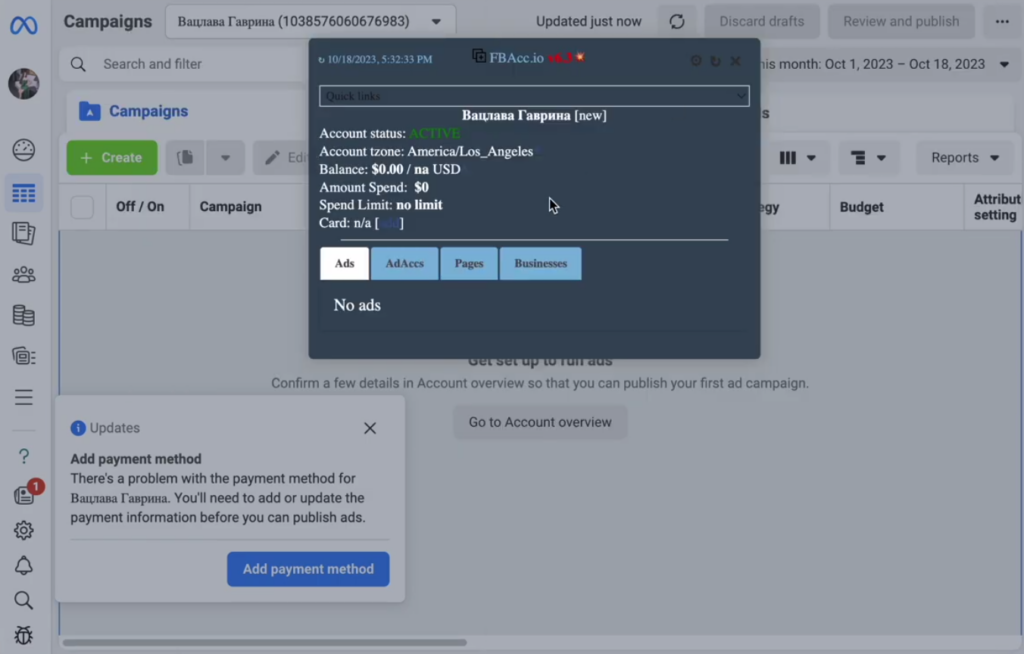Open the Quick links dropdown
The height and width of the screenshot is (654, 1024).
point(533,96)
